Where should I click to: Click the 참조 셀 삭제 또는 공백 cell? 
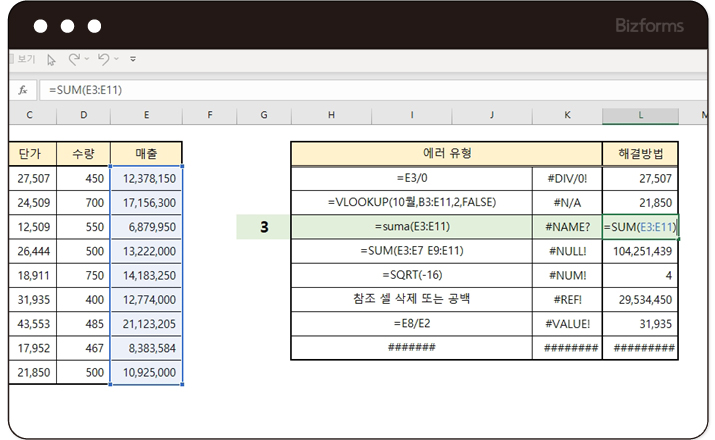coord(412,300)
